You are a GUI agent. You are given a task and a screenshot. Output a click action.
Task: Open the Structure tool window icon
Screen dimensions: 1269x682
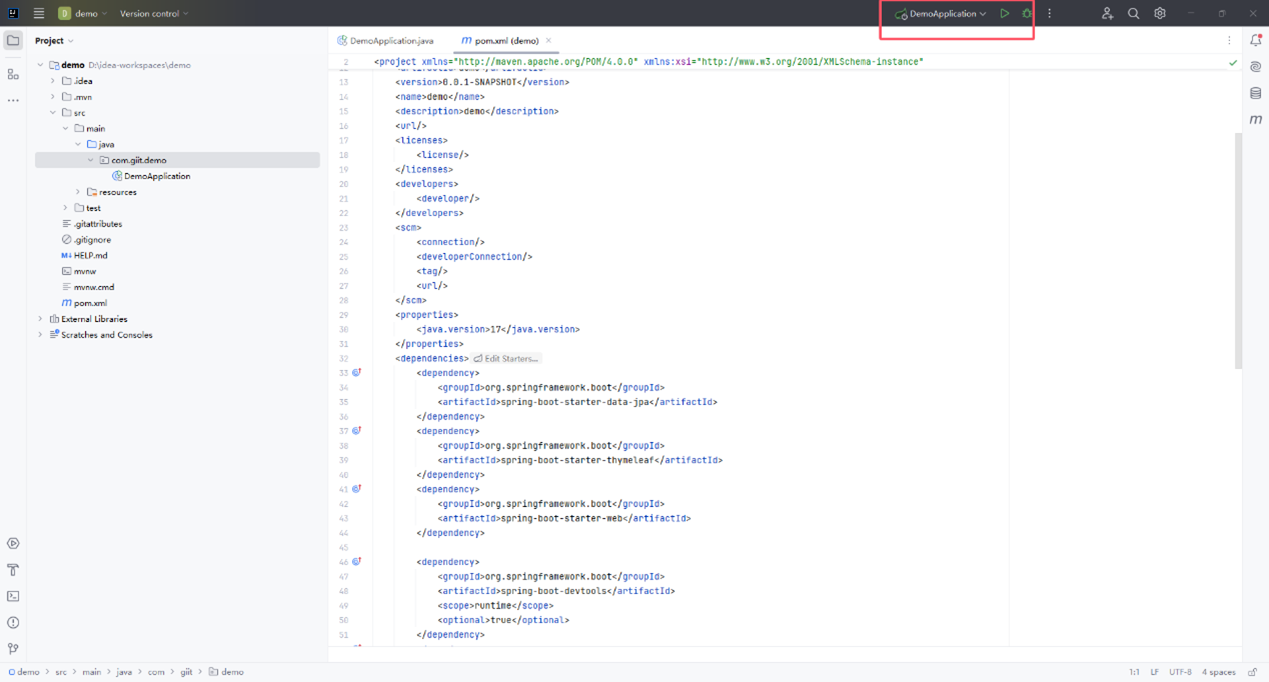(x=13, y=74)
